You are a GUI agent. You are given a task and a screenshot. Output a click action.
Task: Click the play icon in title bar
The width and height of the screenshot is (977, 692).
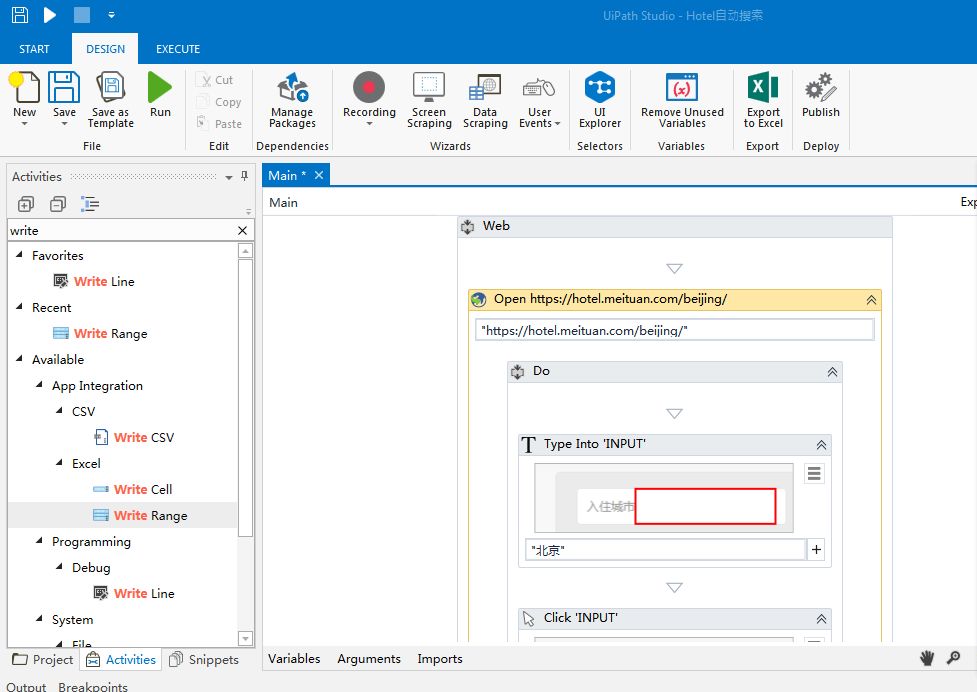50,14
